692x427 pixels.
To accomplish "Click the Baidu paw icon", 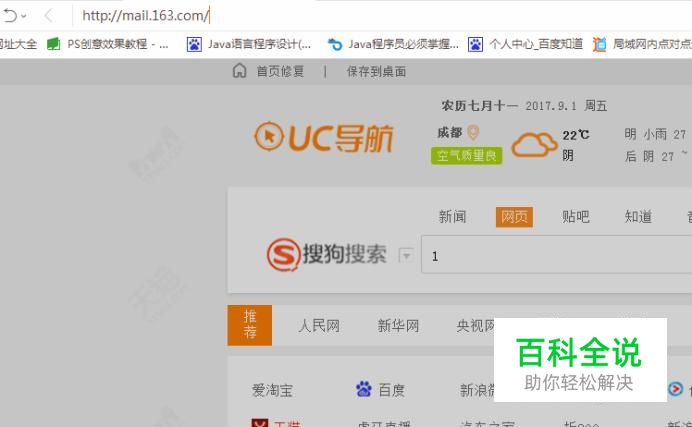I will (364, 389).
